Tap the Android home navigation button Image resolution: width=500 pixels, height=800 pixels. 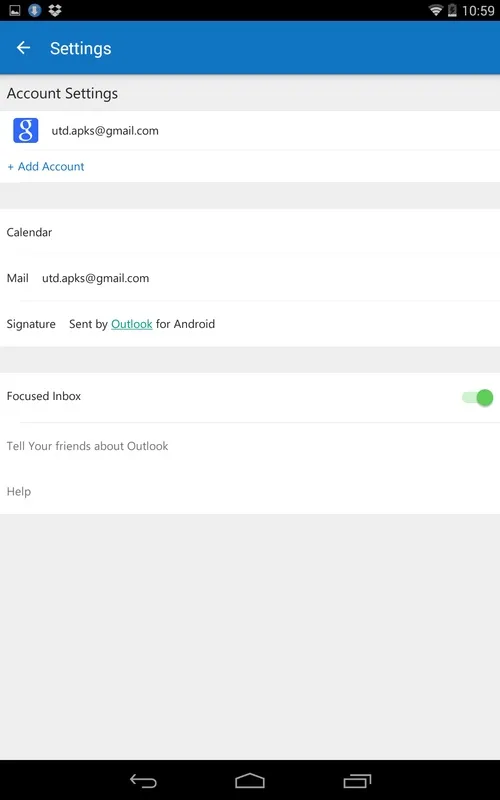[250, 781]
